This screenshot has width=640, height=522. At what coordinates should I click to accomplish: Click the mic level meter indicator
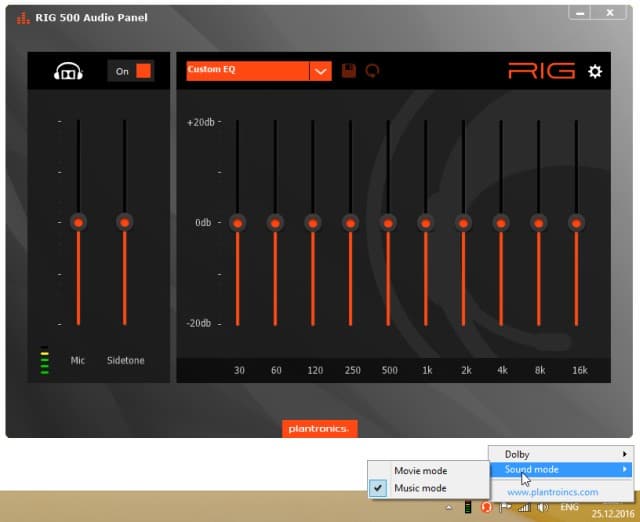[44, 360]
